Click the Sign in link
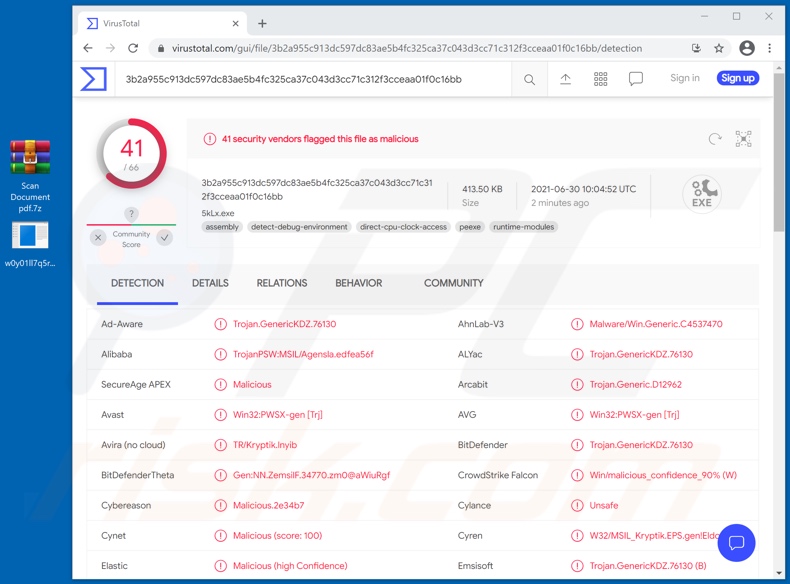Image resolution: width=790 pixels, height=584 pixels. (685, 78)
